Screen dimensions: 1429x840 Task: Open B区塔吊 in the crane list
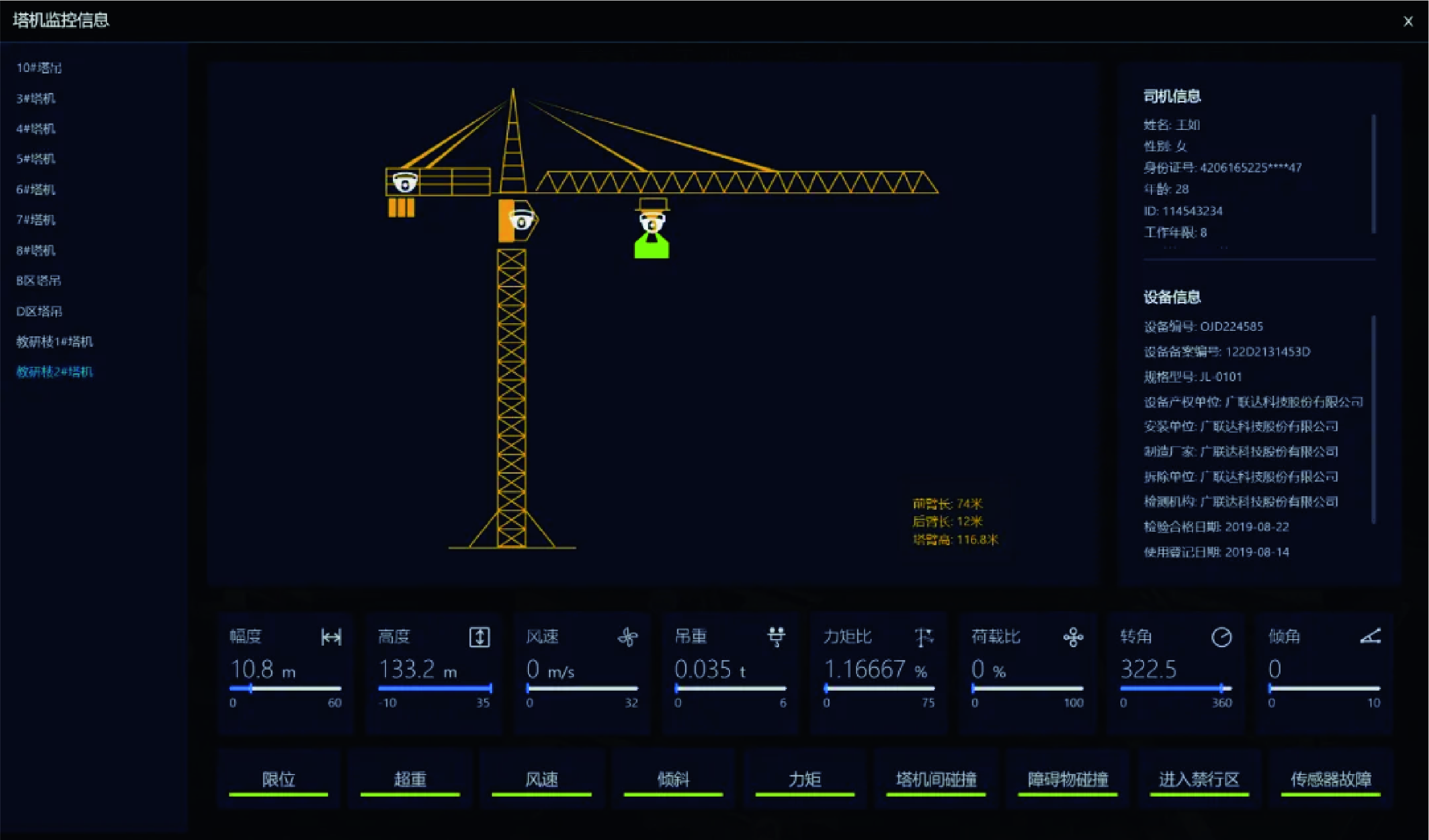[38, 280]
